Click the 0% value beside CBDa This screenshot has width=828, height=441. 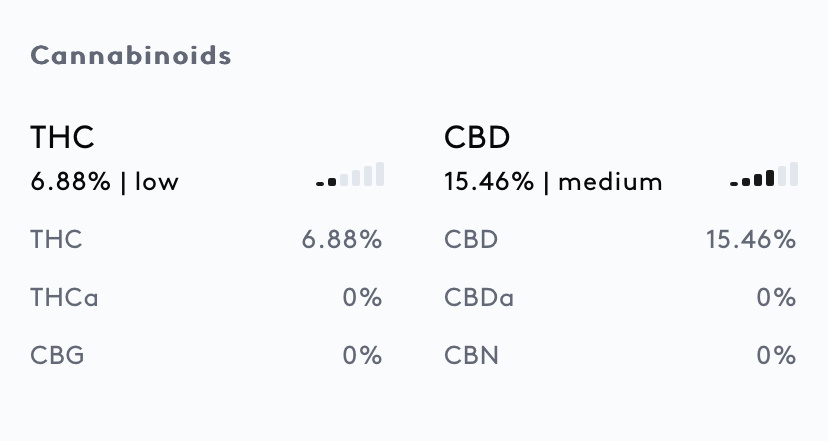click(x=776, y=298)
